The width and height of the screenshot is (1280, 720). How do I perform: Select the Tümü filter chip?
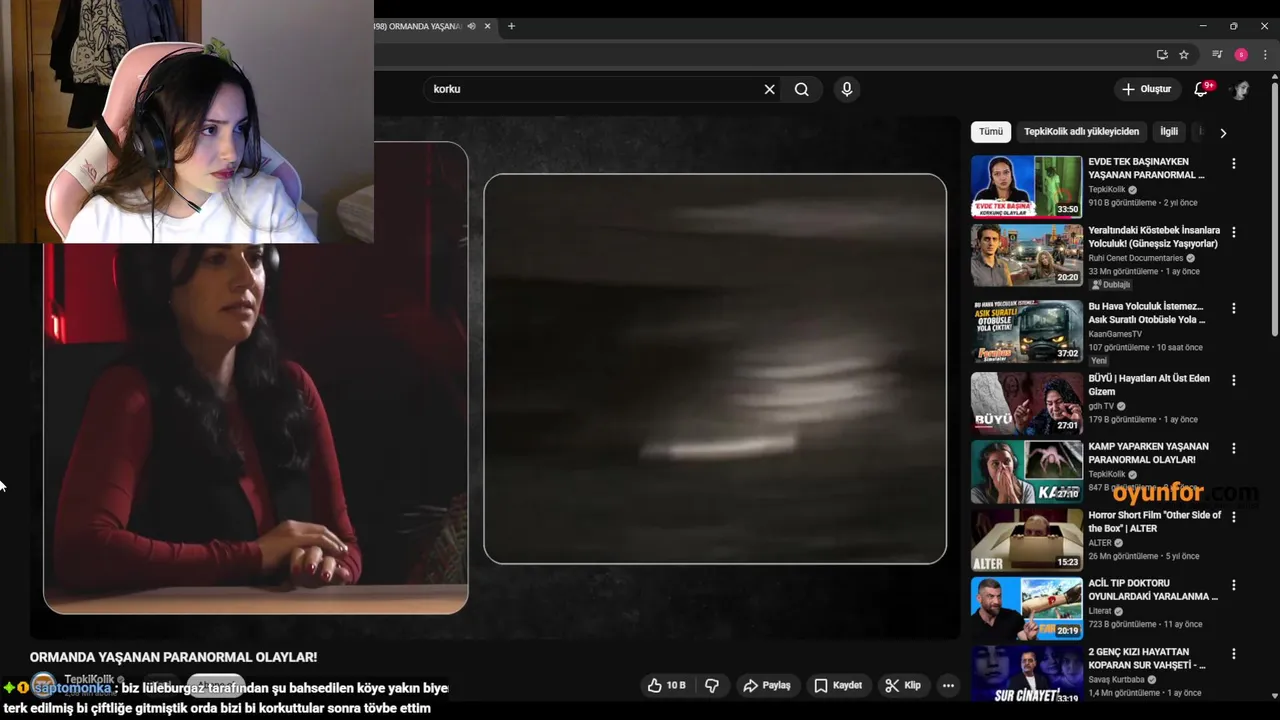(991, 132)
